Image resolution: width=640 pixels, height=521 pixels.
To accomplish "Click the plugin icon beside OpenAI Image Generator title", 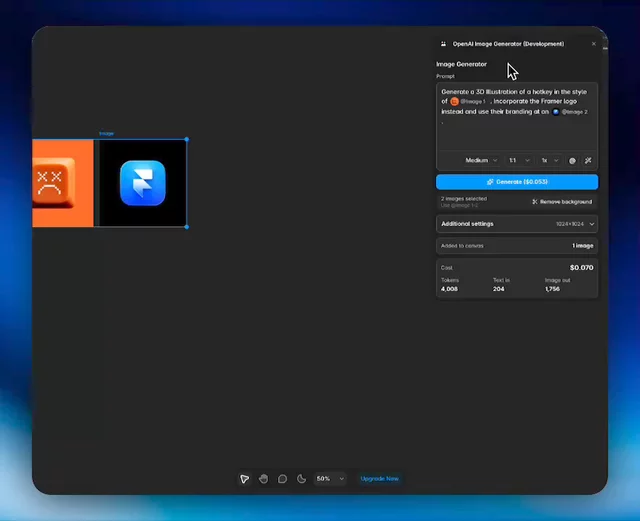I will pos(443,44).
